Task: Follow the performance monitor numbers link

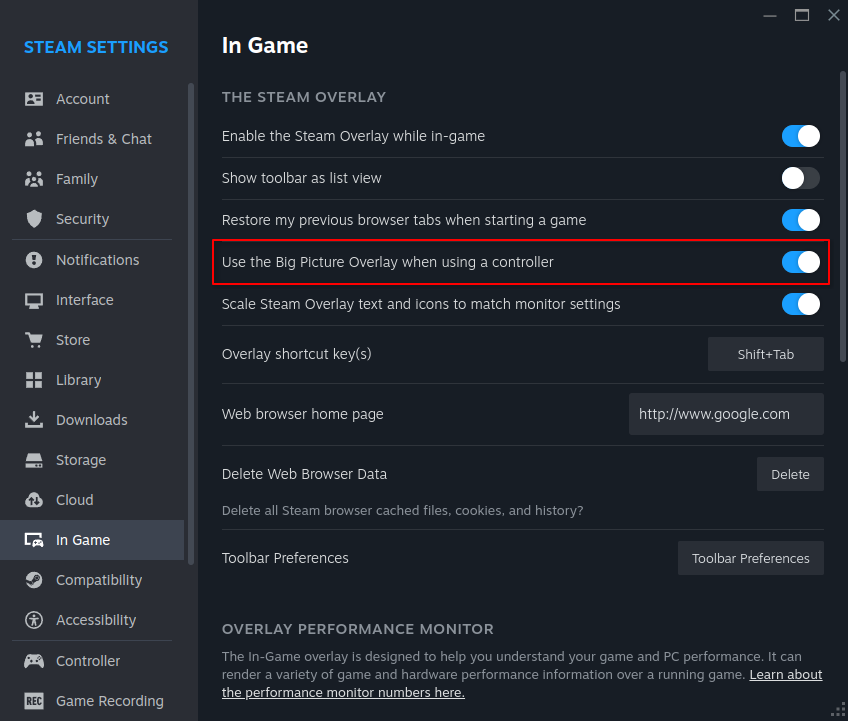Action: 522,684
